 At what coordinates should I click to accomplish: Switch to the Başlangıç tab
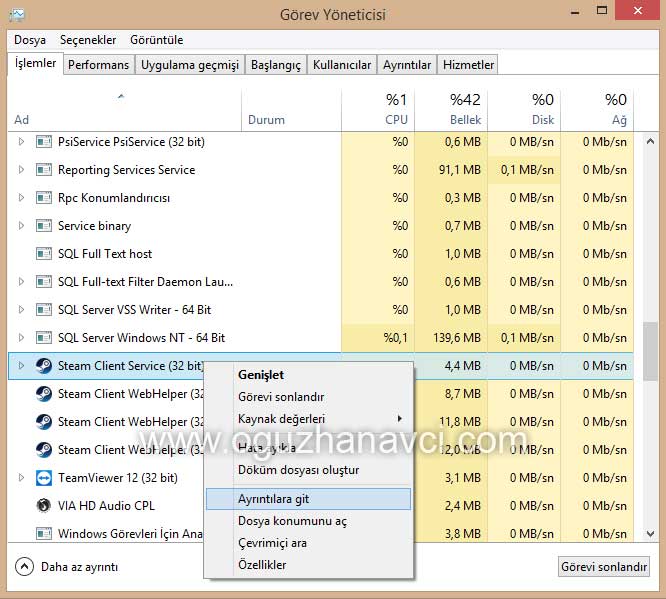pos(276,65)
